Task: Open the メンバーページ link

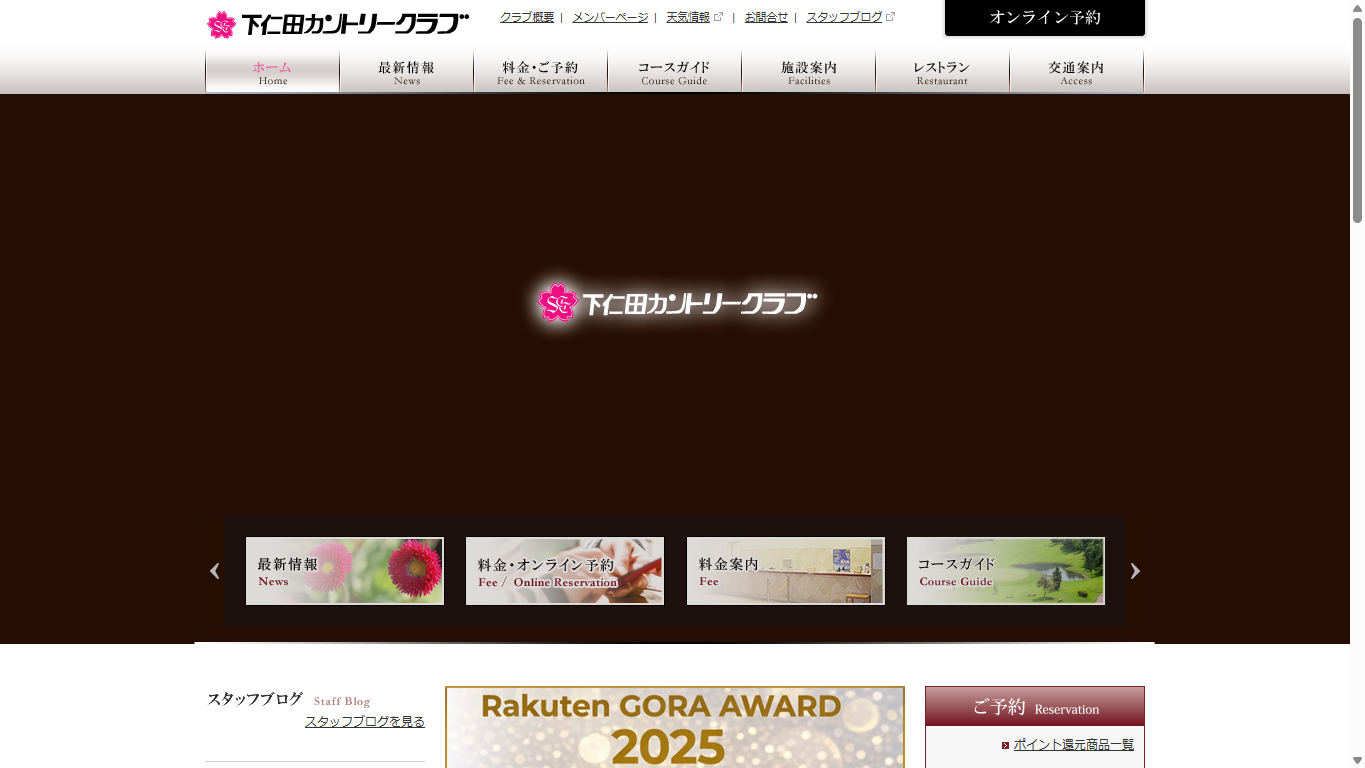Action: 610,17
